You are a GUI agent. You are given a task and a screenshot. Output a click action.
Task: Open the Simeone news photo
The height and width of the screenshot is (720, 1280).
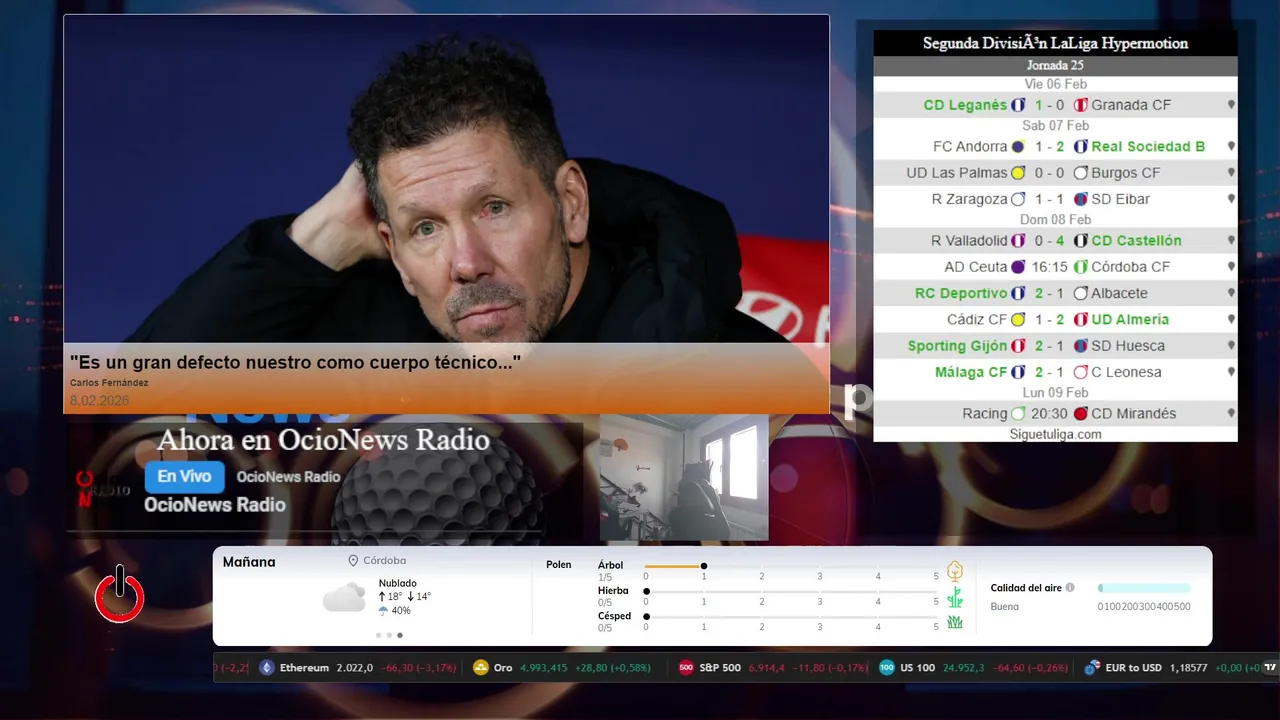[x=446, y=179]
